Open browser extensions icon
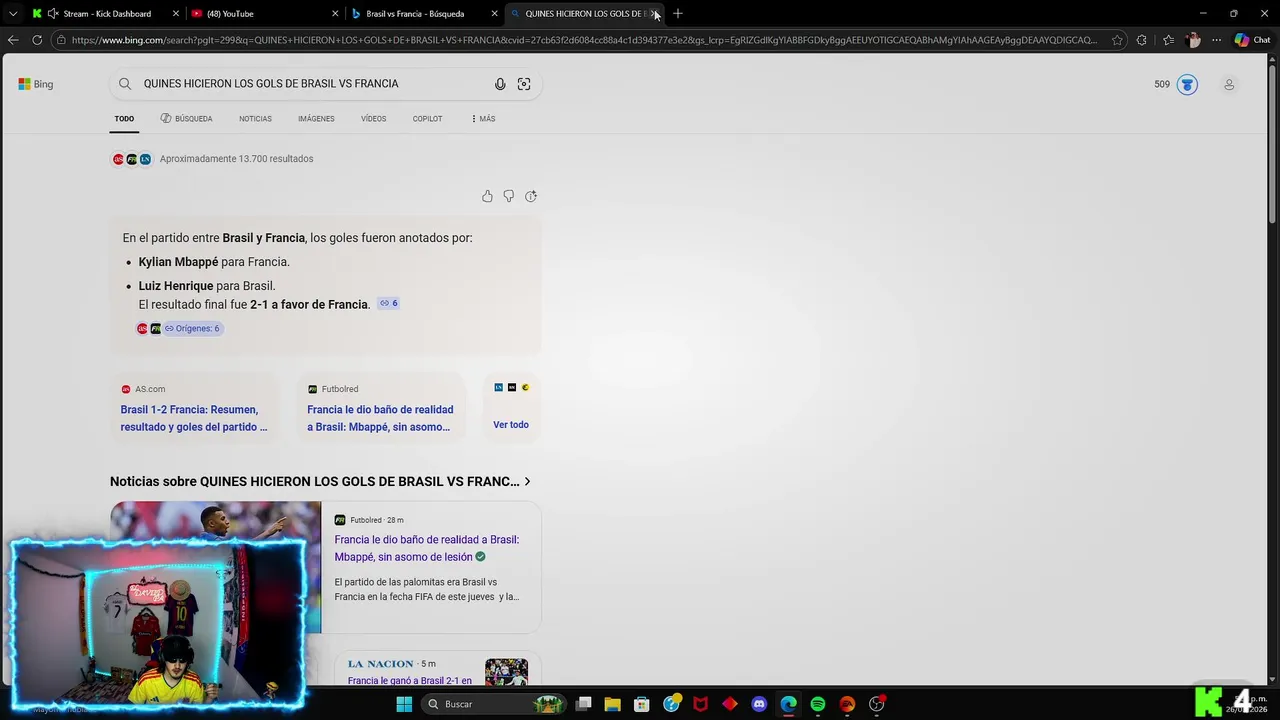 click(1142, 40)
